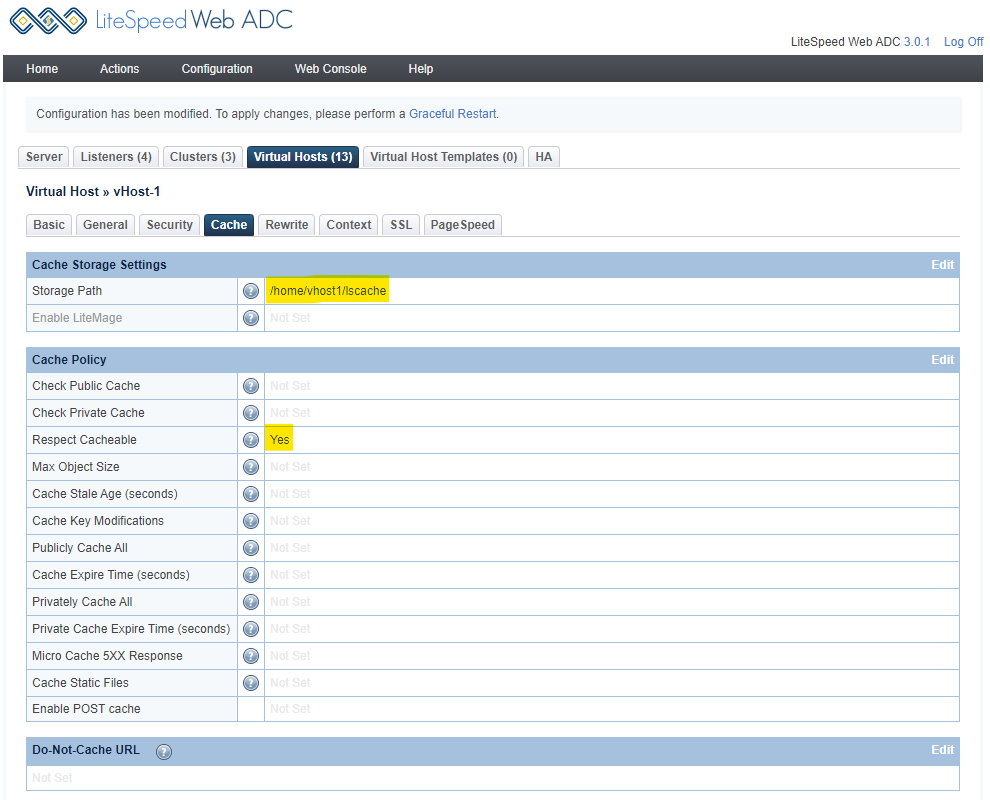This screenshot has height=800, width=990.
Task: Show help for Cache Static Files
Action: click(x=251, y=683)
